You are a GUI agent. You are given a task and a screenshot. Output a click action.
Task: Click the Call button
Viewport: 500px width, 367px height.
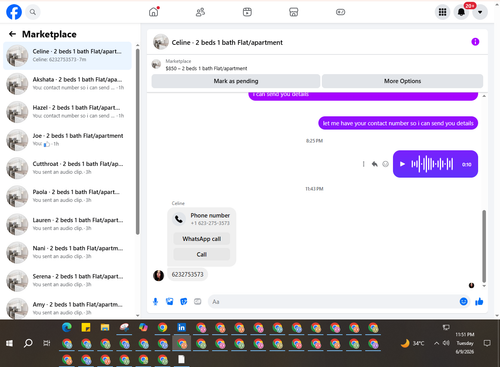click(202, 254)
